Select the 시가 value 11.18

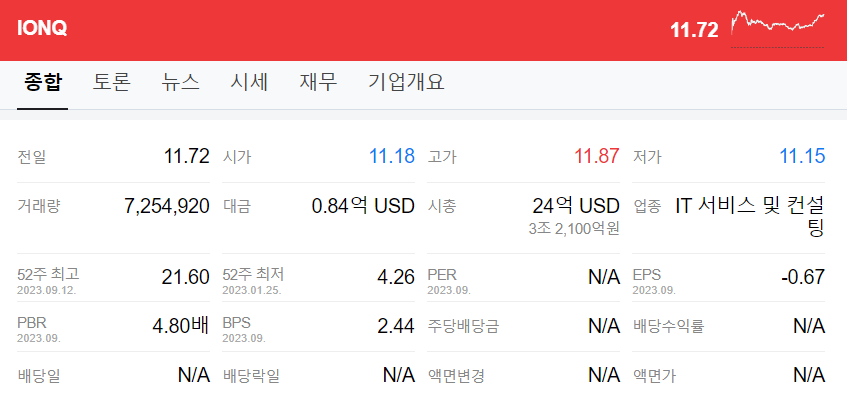392,157
